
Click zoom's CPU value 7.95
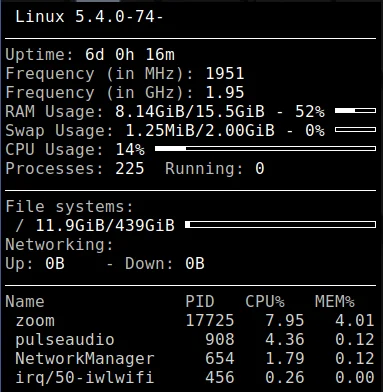point(285,321)
